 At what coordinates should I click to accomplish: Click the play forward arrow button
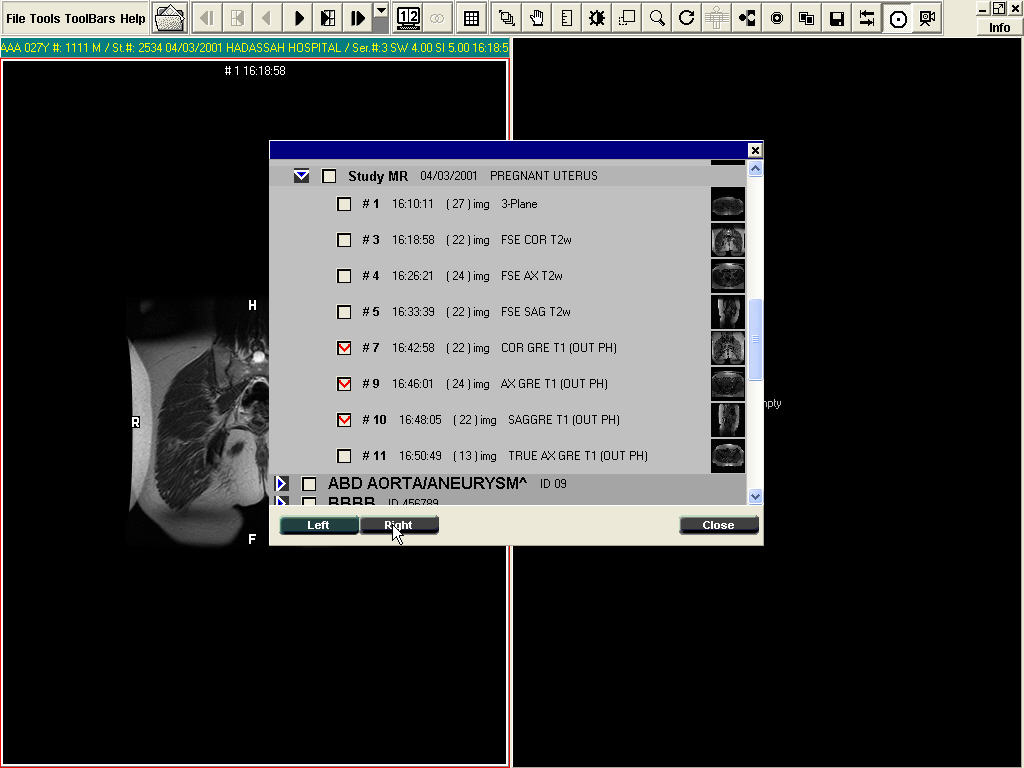click(x=299, y=18)
